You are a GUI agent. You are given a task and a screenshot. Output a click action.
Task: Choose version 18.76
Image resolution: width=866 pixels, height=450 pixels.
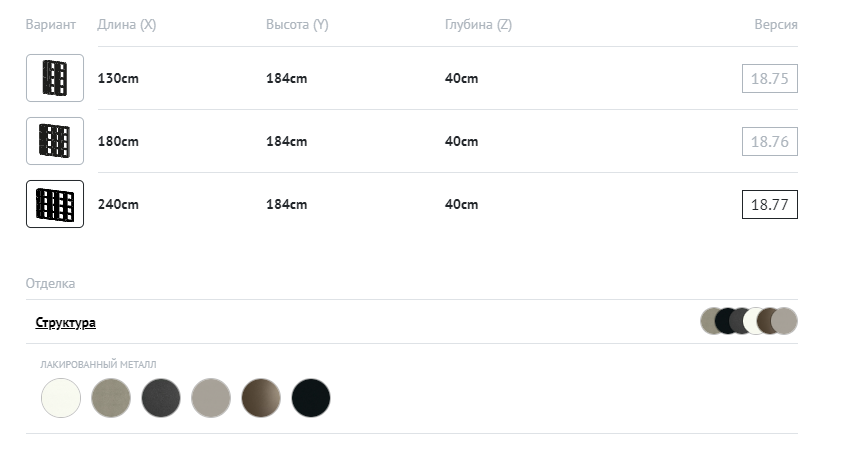pos(769,142)
